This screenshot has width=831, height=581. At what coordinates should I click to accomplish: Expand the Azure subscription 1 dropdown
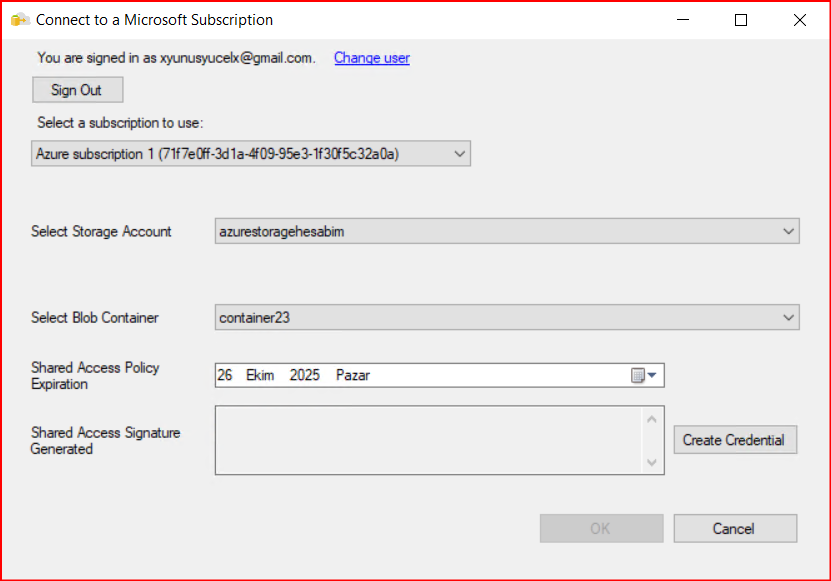459,154
